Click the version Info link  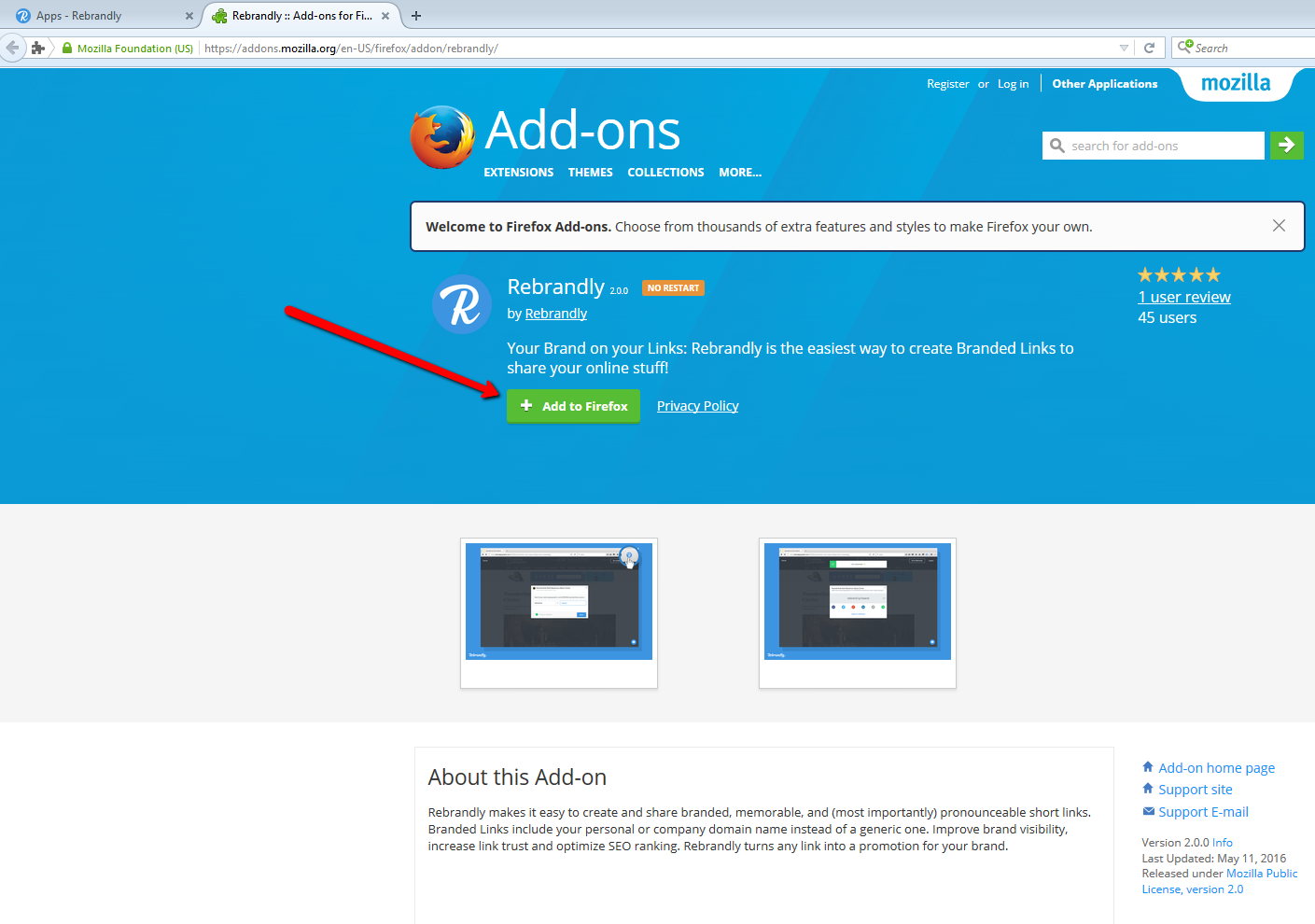pos(1222,843)
